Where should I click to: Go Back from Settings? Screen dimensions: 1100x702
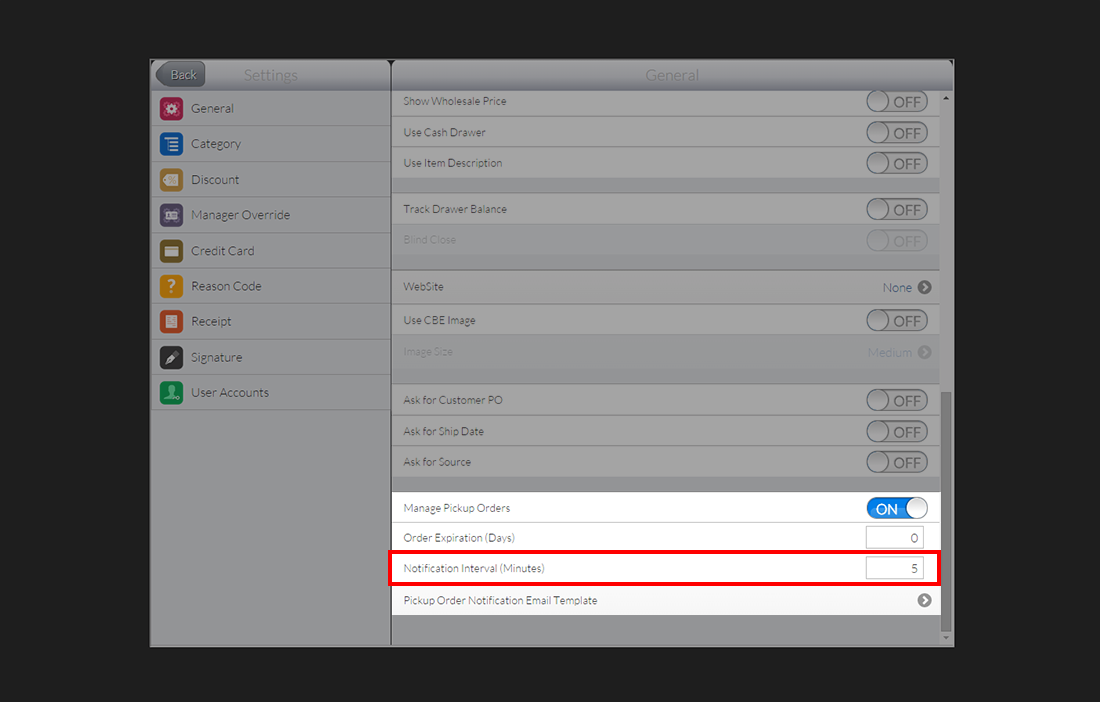coord(181,74)
